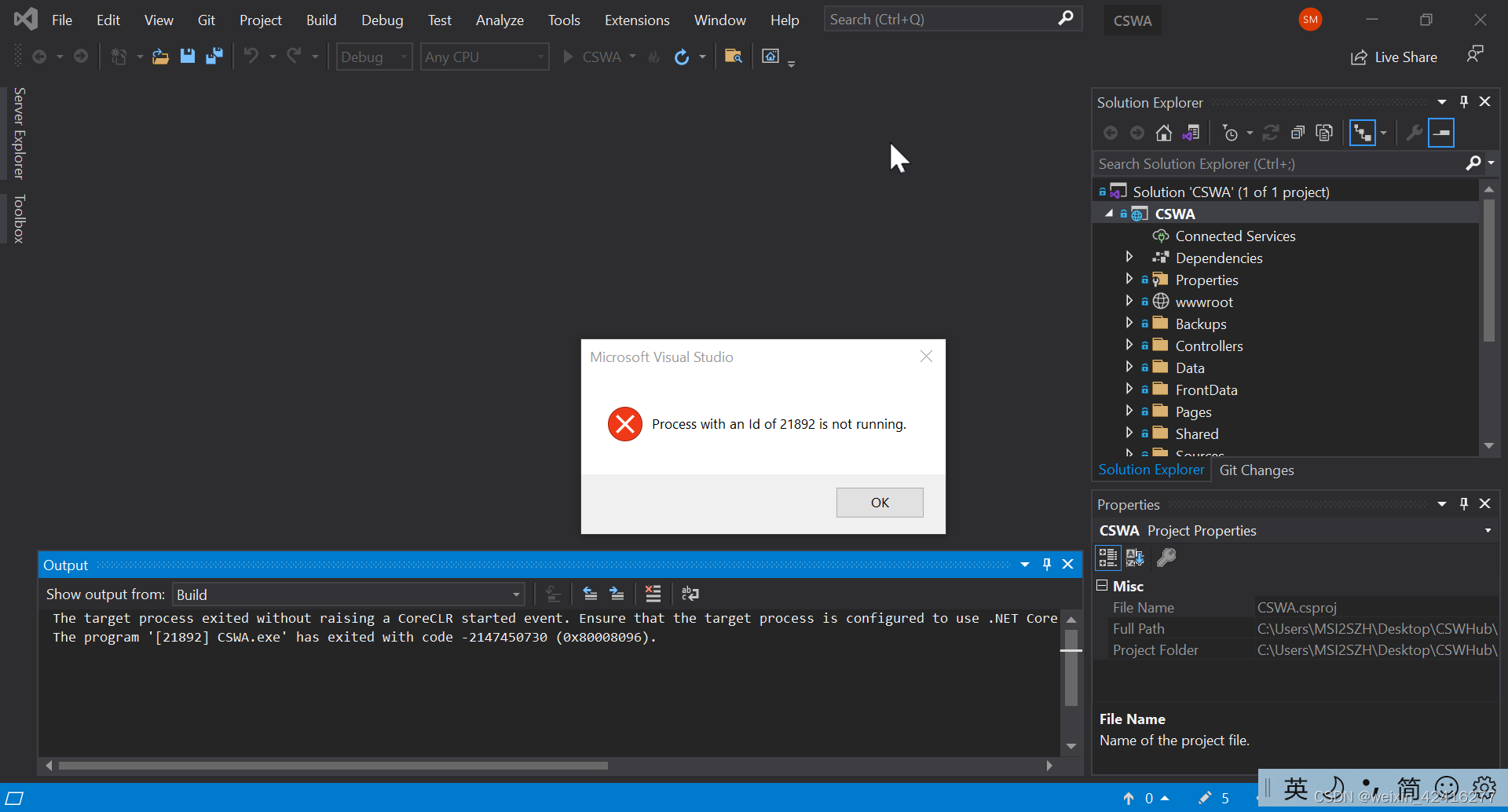This screenshot has width=1508, height=812.
Task: Open the Debug menu
Action: pyautogui.click(x=382, y=20)
